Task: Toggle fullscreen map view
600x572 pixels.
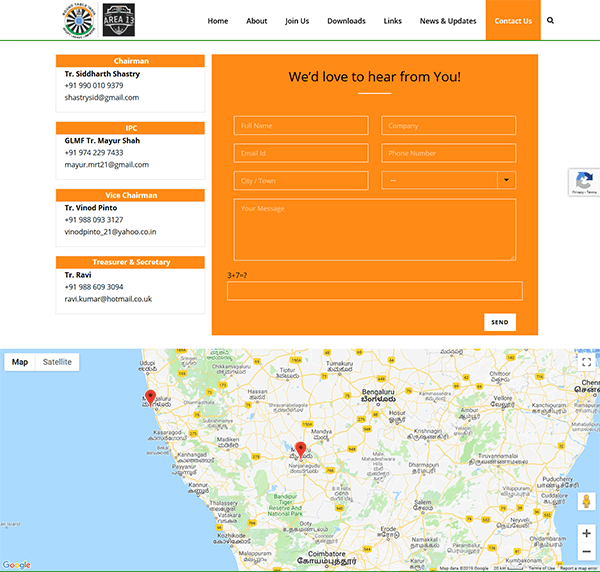Action: coord(587,362)
